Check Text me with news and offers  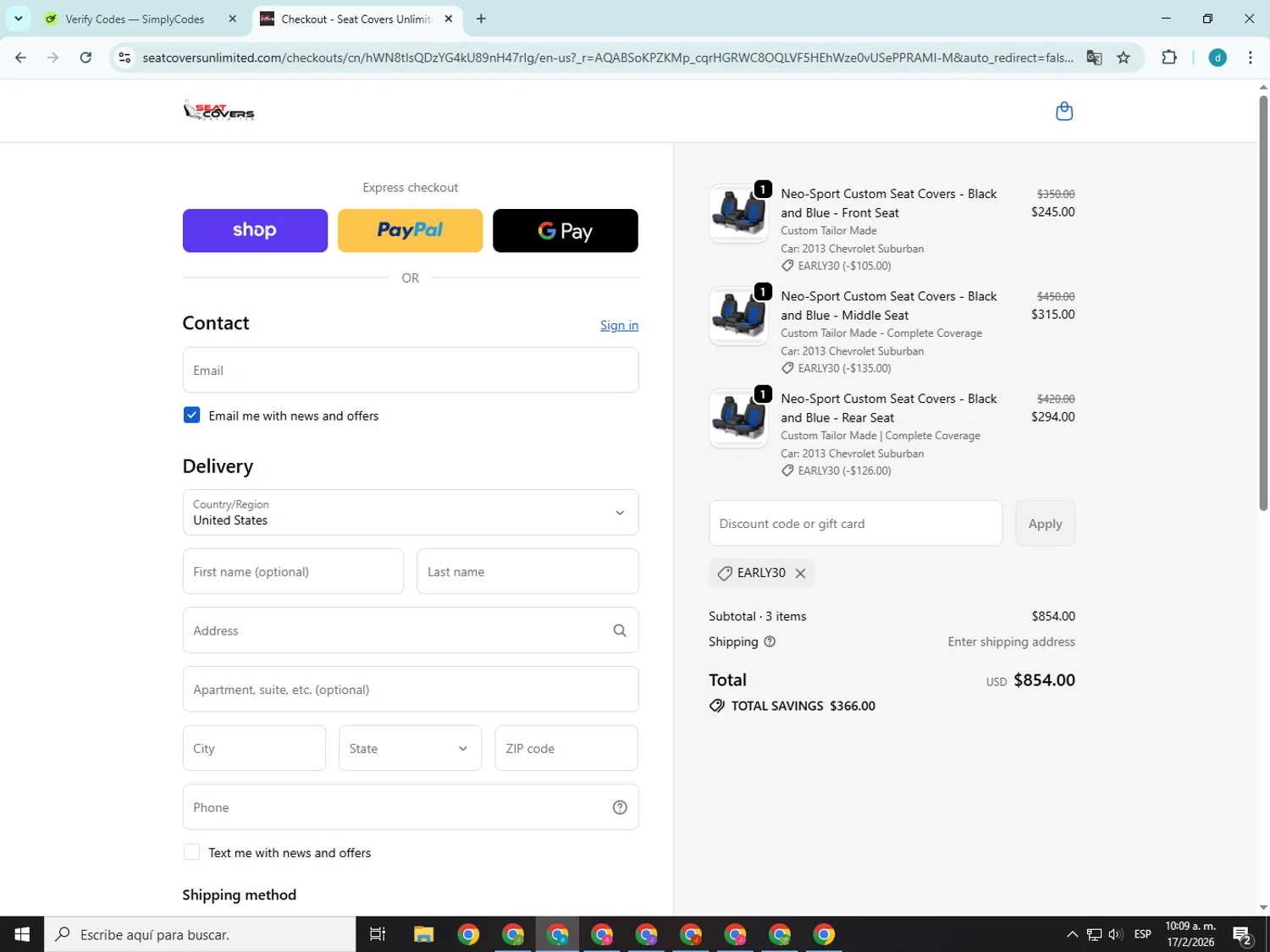[x=191, y=852]
